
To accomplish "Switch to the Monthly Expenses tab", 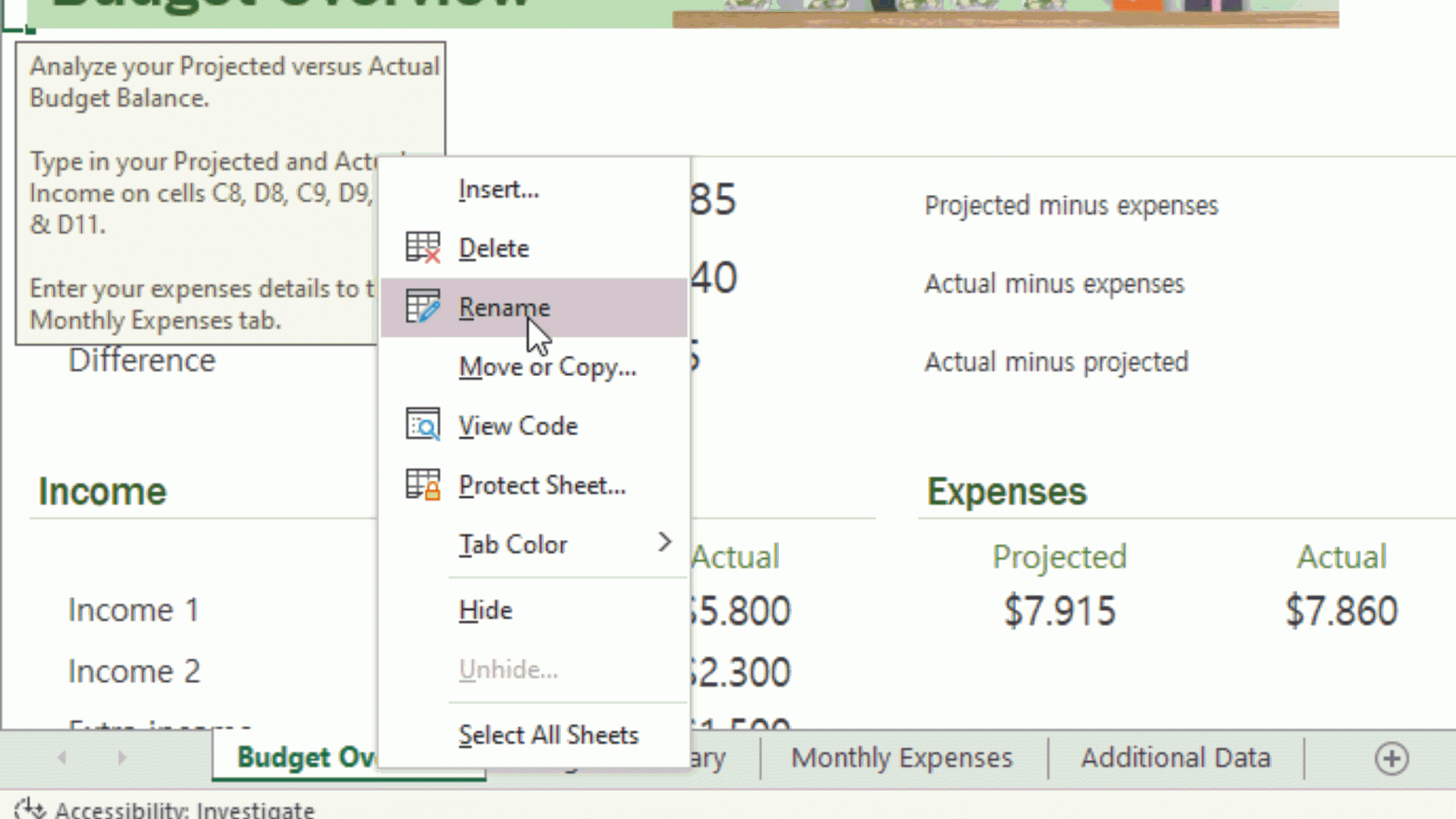I will [x=902, y=757].
